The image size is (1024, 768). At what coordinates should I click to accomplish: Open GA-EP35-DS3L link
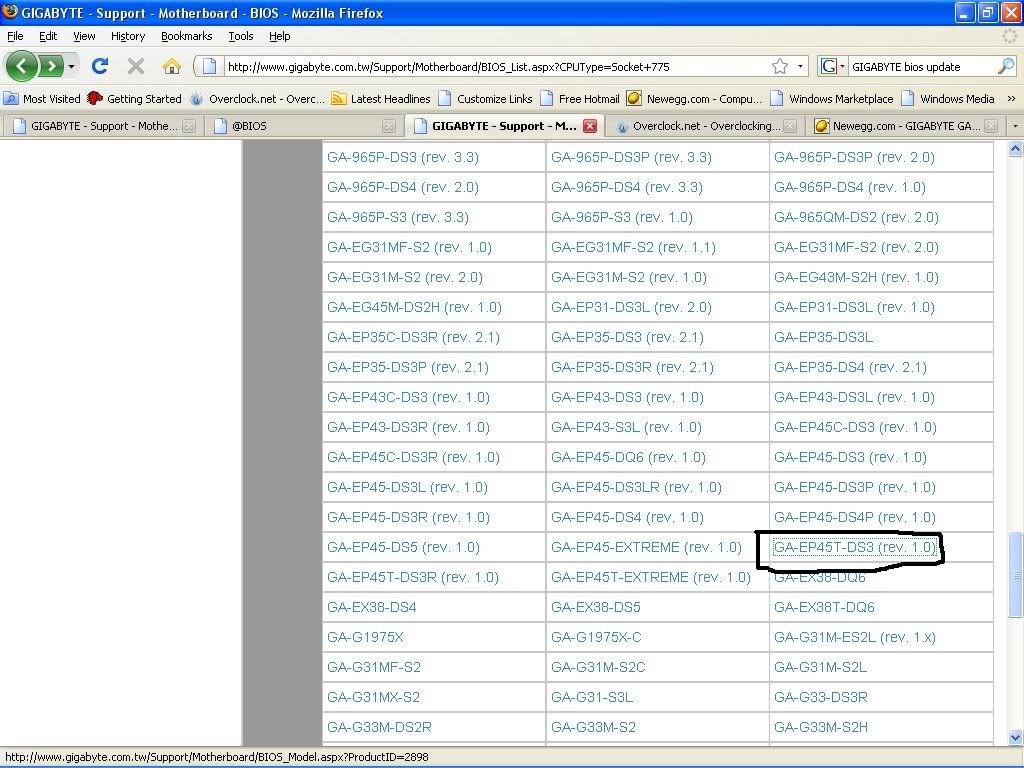click(823, 338)
